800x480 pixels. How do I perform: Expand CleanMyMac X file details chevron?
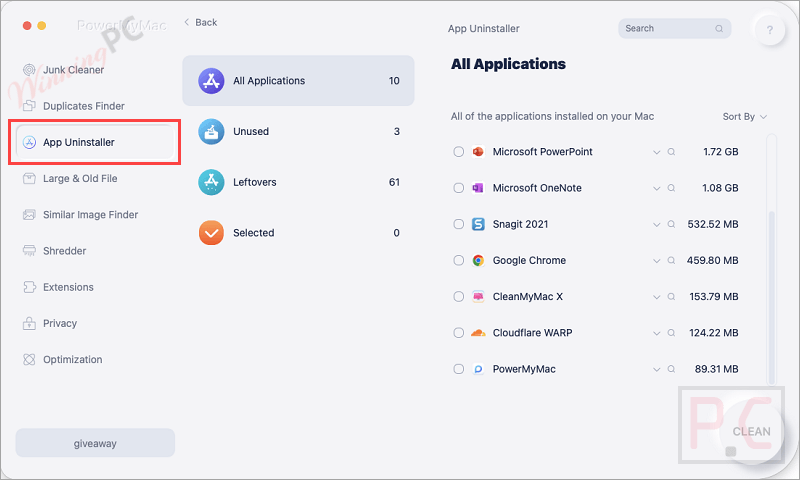[x=657, y=297]
